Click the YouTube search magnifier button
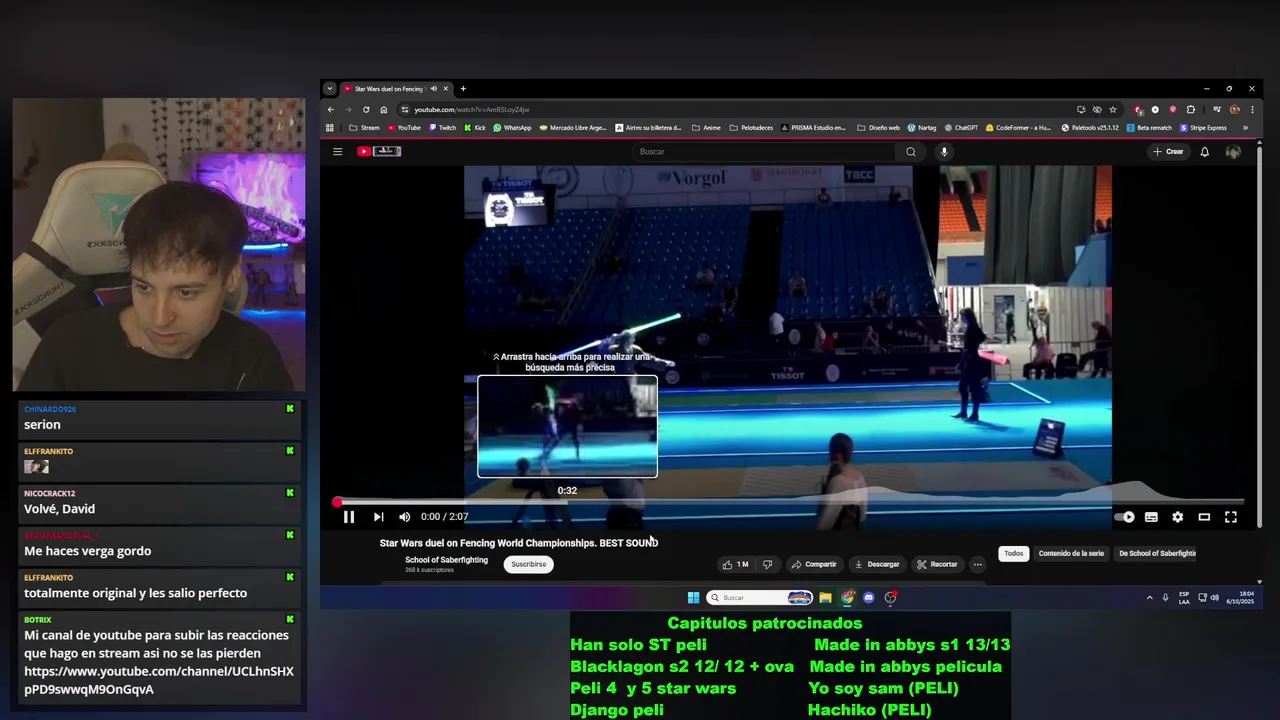The width and height of the screenshot is (1280, 720). 910,152
